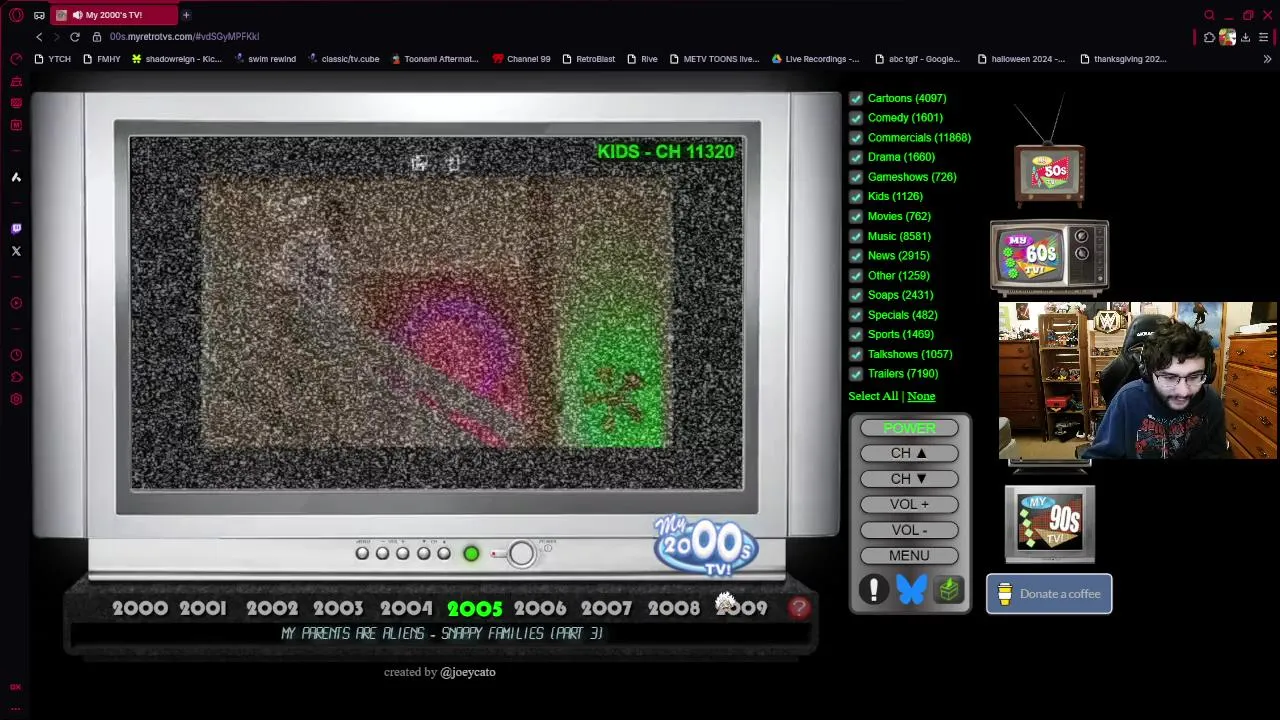Uncheck the Soaps (2431) checkbox
The width and height of the screenshot is (1280, 720).
pyautogui.click(x=856, y=295)
